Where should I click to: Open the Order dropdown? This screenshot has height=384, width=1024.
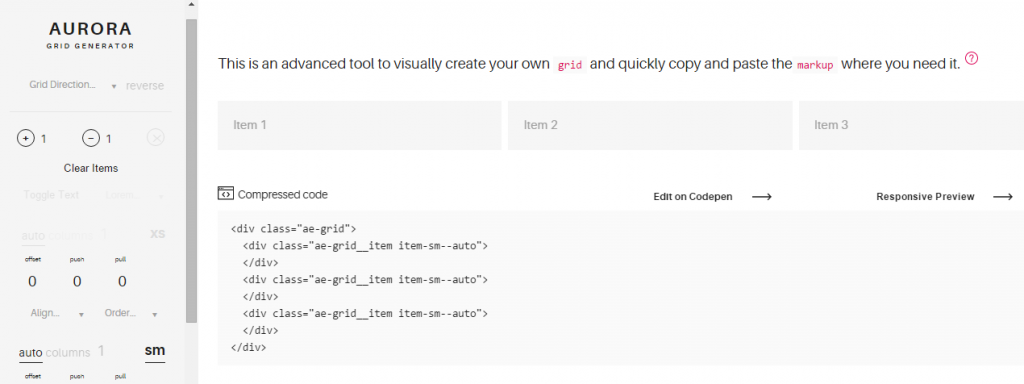tap(131, 313)
